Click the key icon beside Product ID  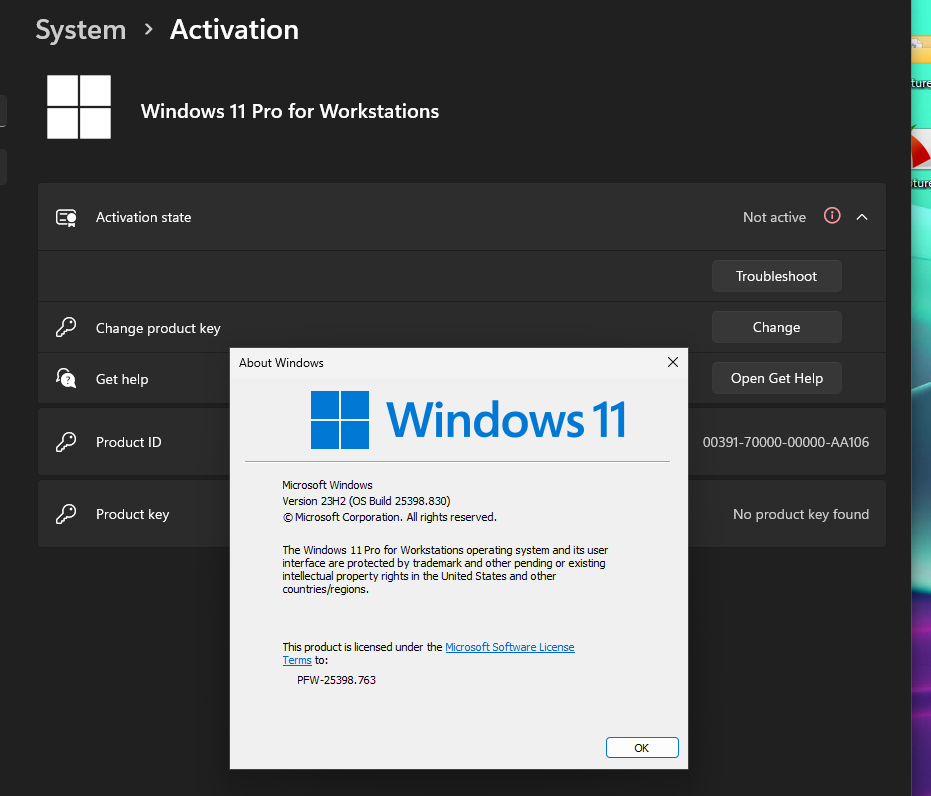coord(66,442)
